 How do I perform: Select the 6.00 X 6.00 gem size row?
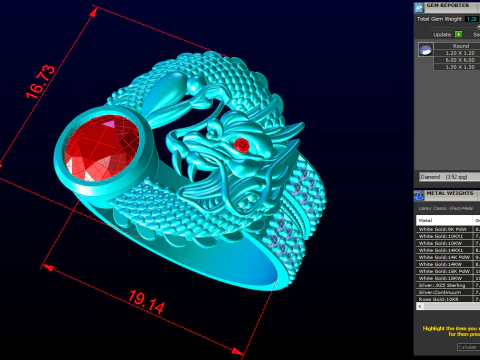point(457,60)
